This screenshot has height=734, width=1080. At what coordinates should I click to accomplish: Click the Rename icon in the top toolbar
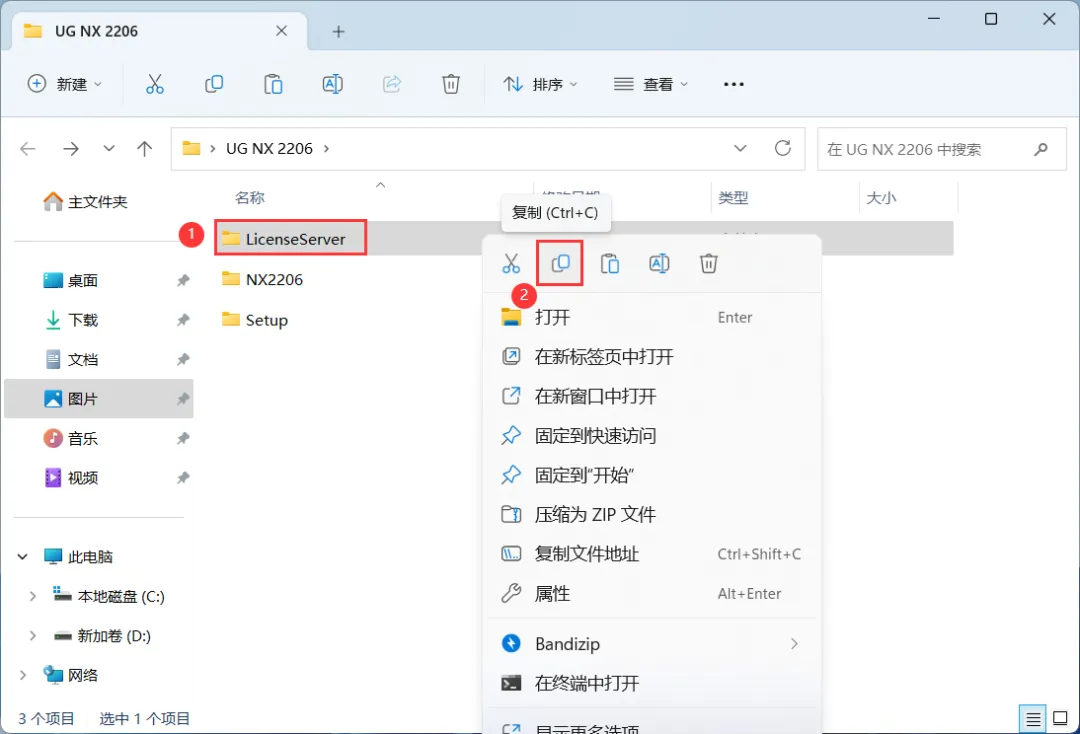click(333, 84)
